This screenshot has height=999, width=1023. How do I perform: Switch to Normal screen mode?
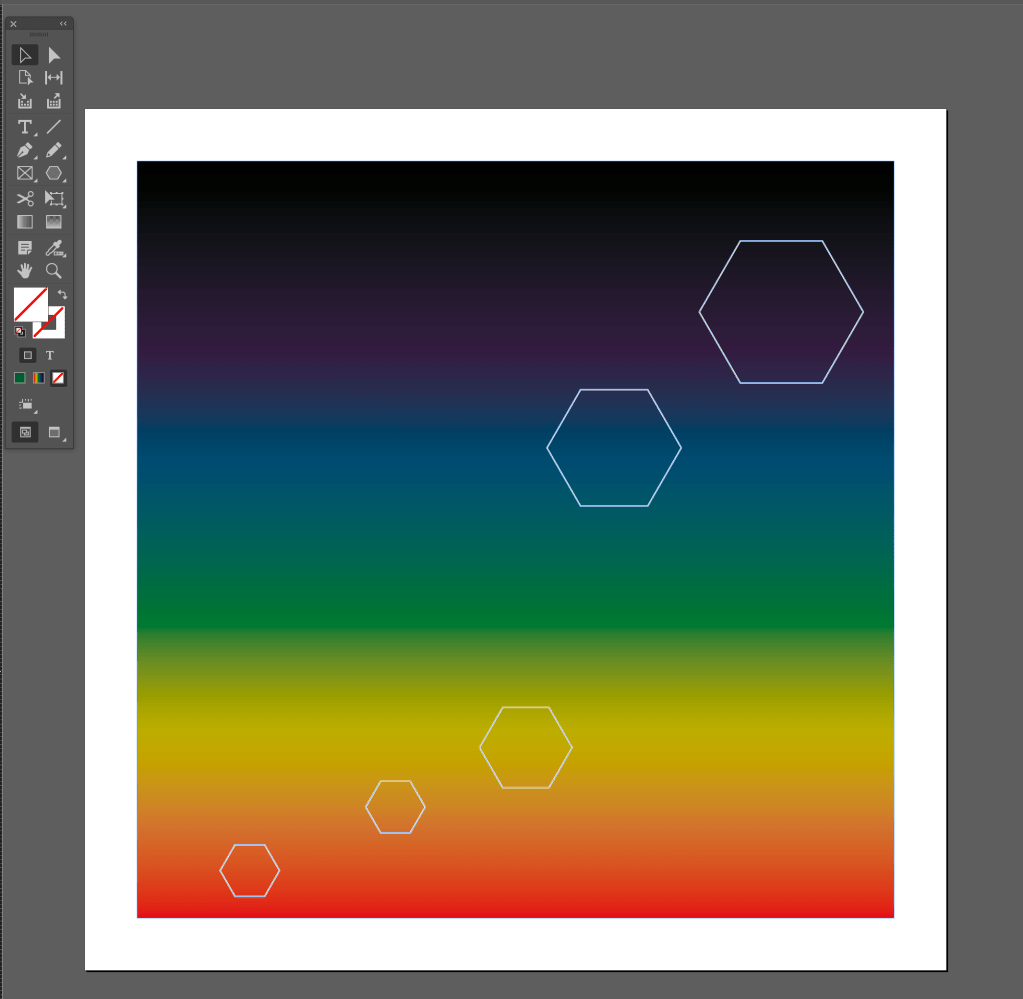coord(25,432)
